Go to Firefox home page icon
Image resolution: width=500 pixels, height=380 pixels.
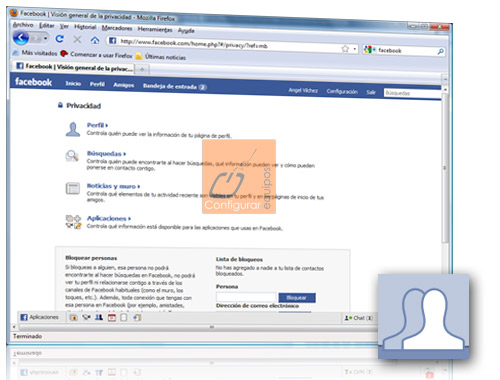click(95, 41)
